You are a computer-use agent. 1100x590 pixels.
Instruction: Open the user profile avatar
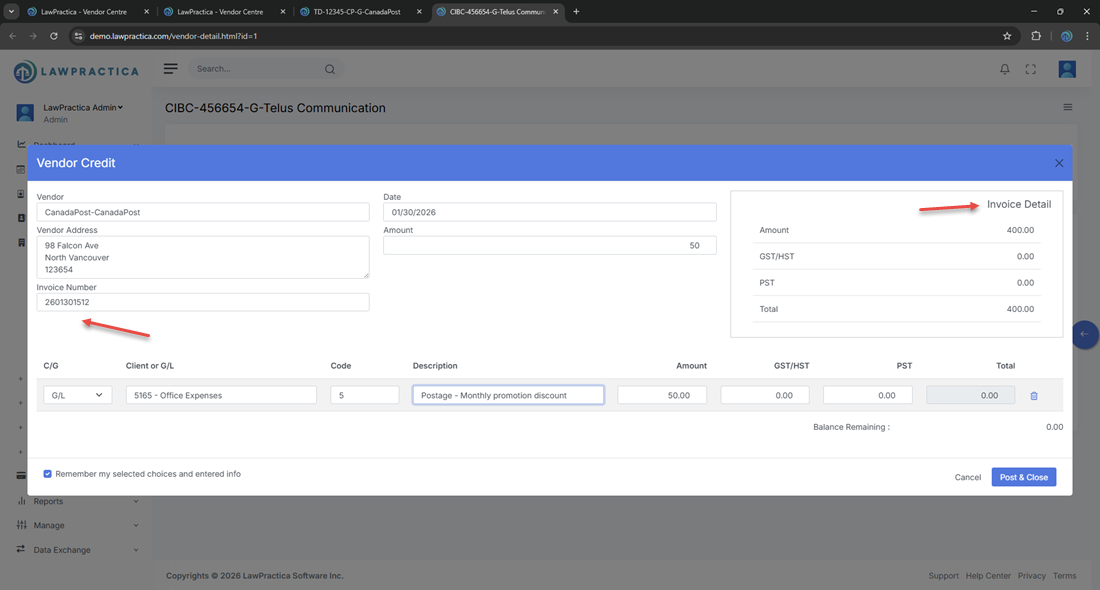(1067, 69)
